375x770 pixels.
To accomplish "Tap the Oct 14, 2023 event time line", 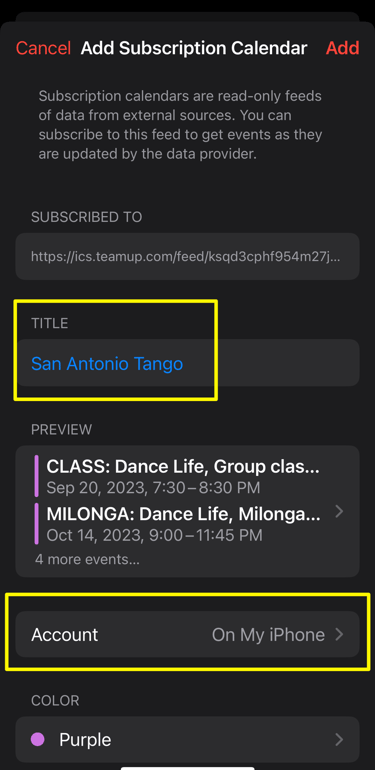I will 155,535.
